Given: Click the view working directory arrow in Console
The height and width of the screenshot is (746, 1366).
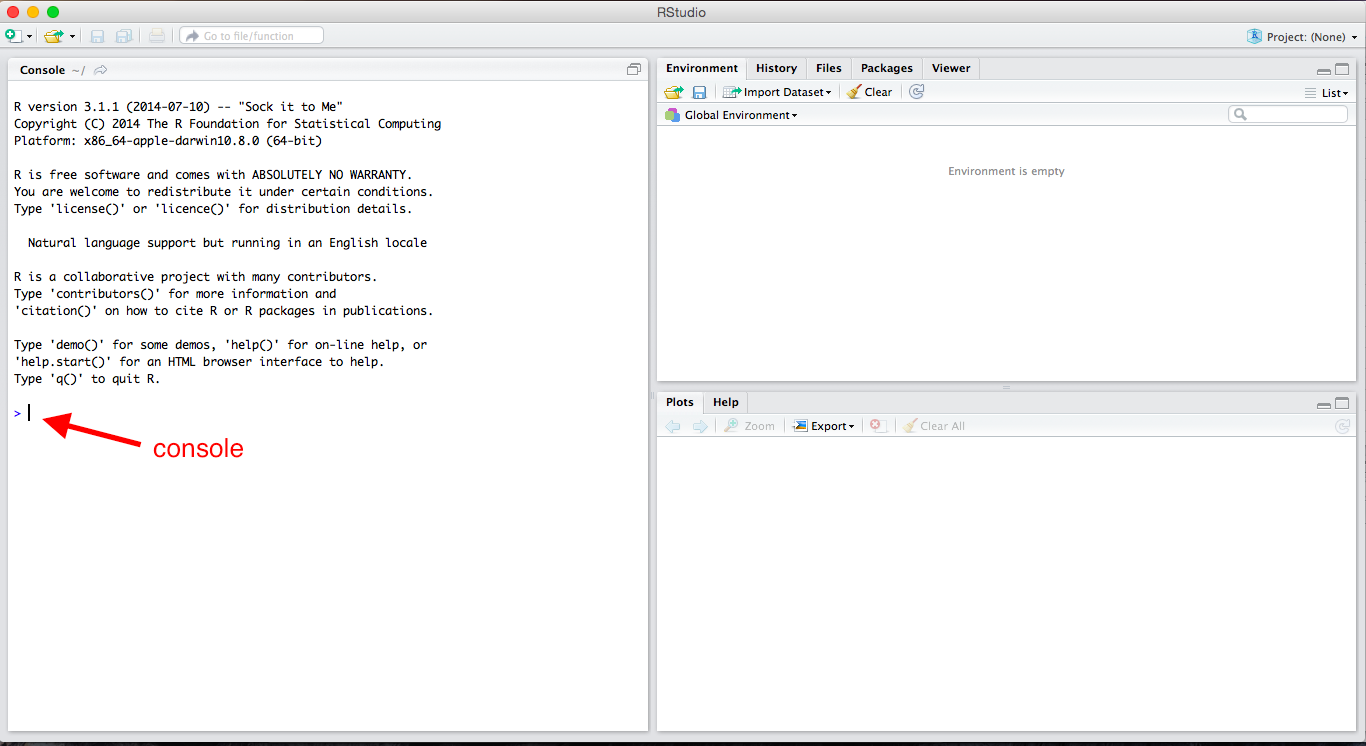Looking at the screenshot, I should pyautogui.click(x=101, y=70).
